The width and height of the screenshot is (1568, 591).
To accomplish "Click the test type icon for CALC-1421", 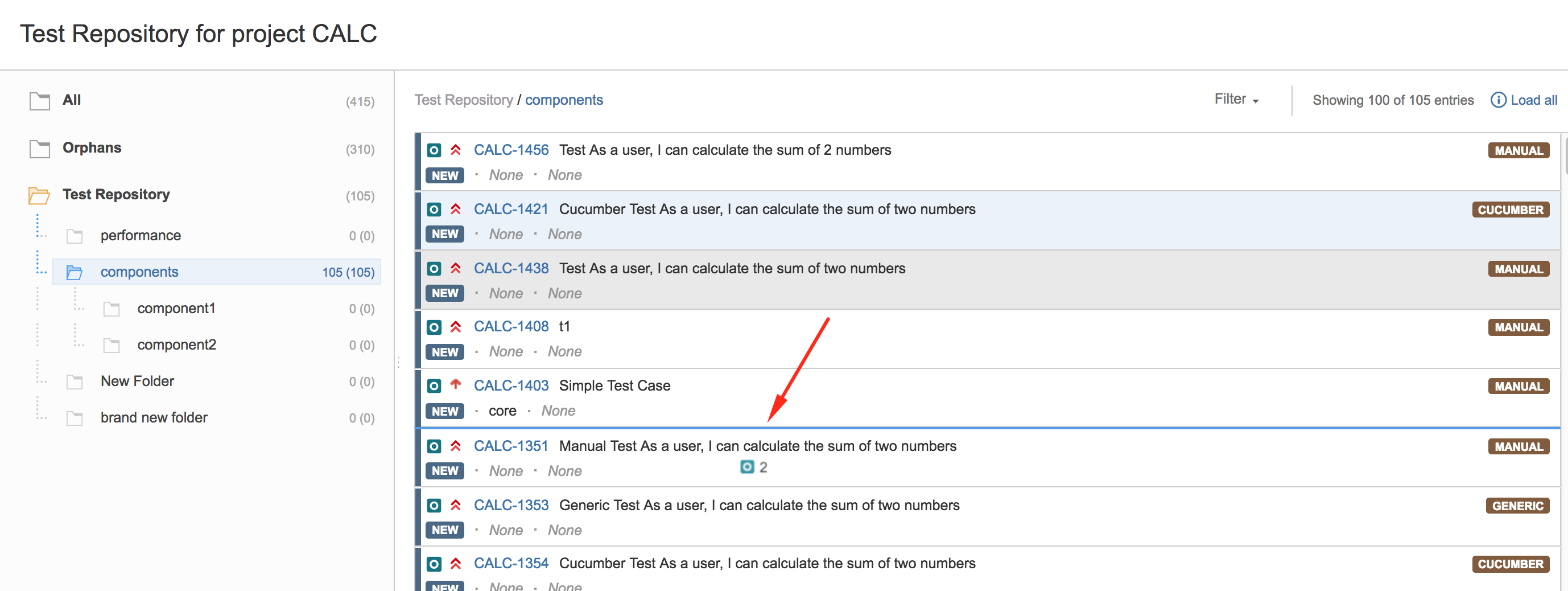I will pyautogui.click(x=434, y=210).
